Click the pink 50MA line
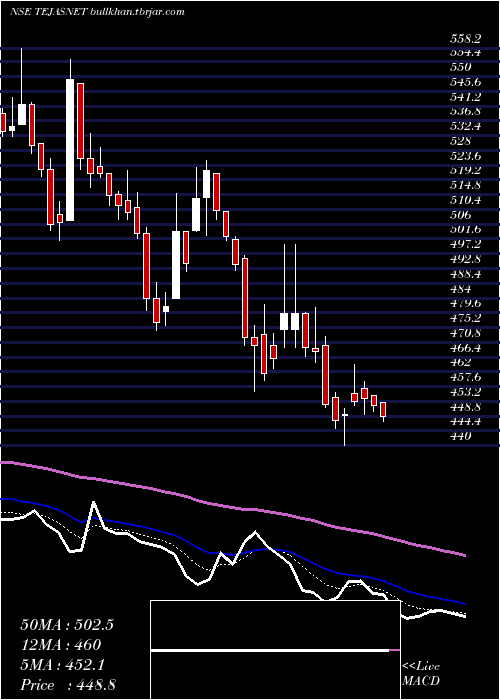Screen dimensions: 500x700 point(232,507)
